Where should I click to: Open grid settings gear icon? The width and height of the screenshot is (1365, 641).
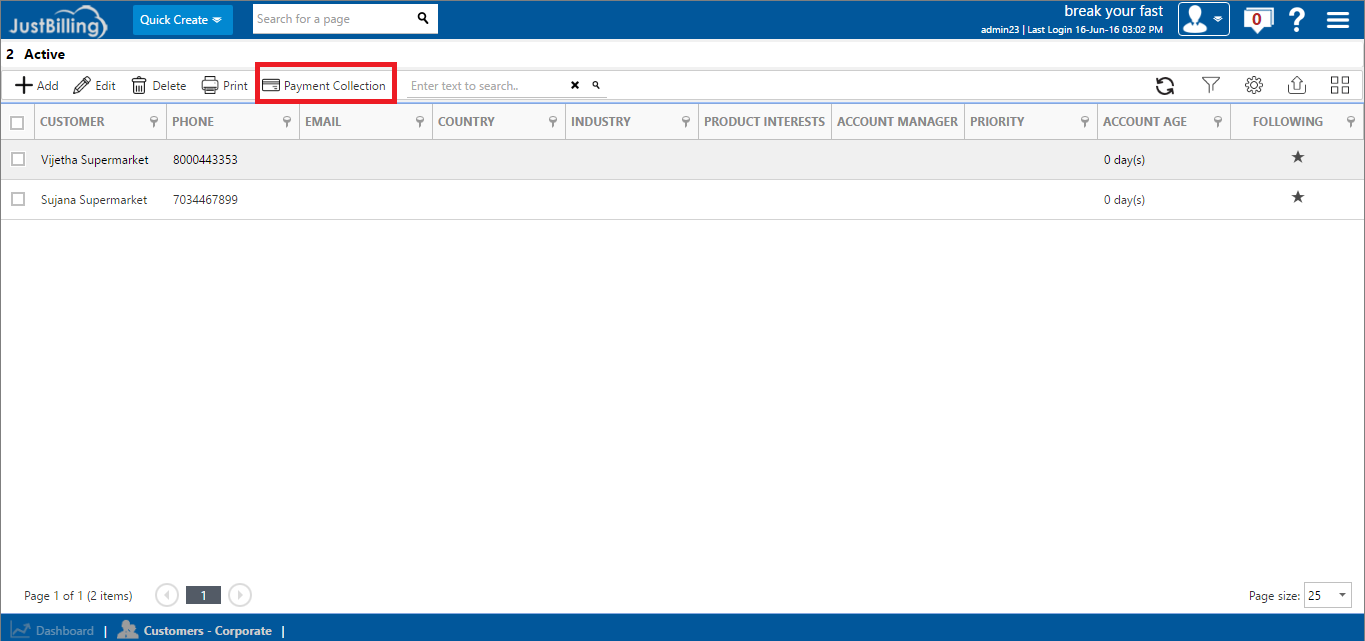click(x=1254, y=85)
